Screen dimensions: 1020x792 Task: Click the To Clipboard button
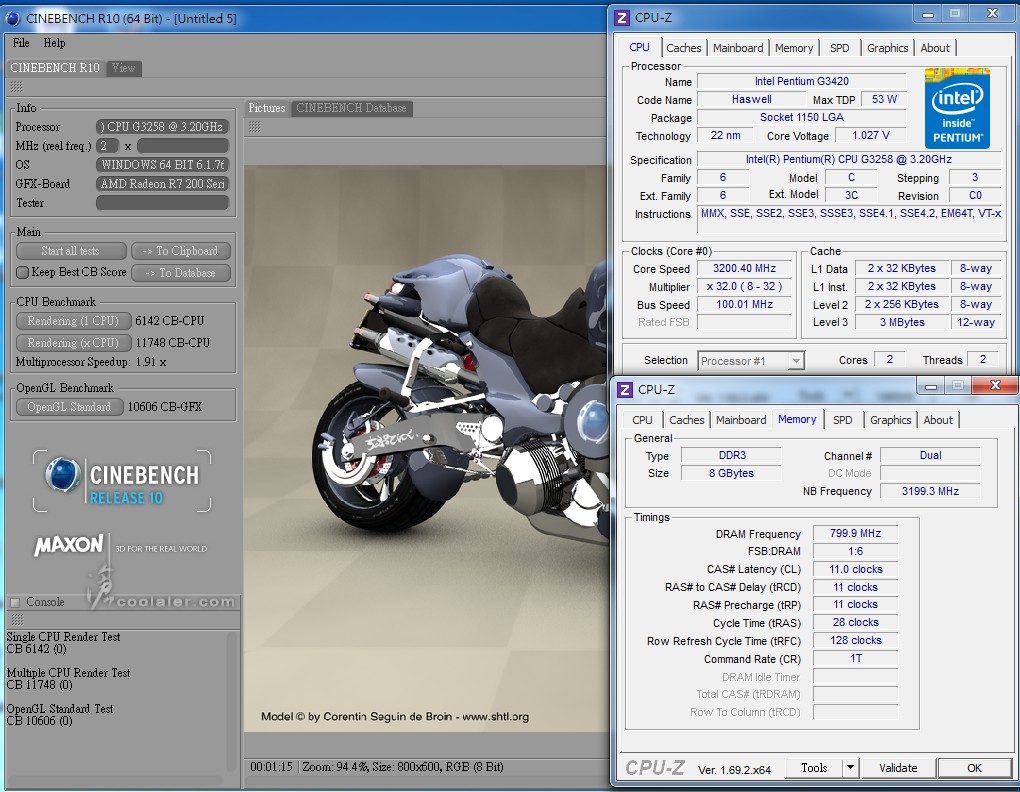pos(181,251)
